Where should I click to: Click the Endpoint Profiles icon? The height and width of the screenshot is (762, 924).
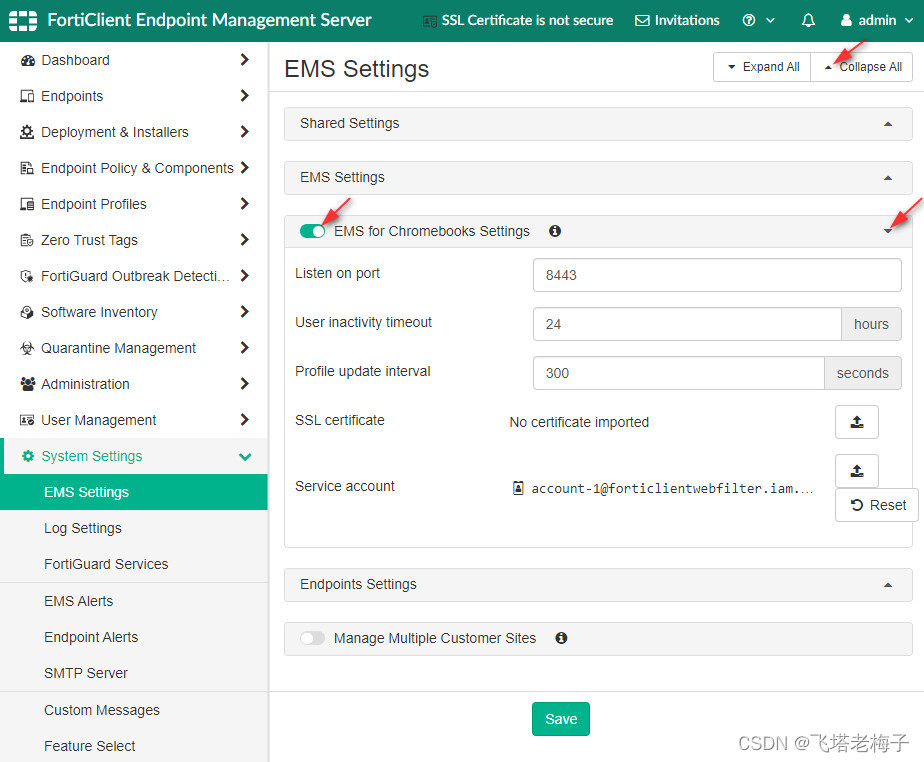27,204
